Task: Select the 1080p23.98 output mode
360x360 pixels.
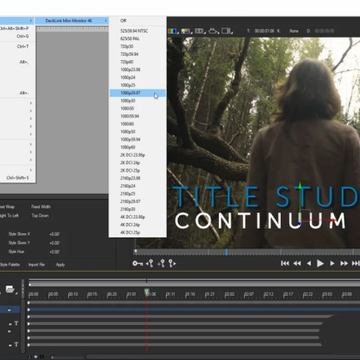Action: [x=138, y=70]
